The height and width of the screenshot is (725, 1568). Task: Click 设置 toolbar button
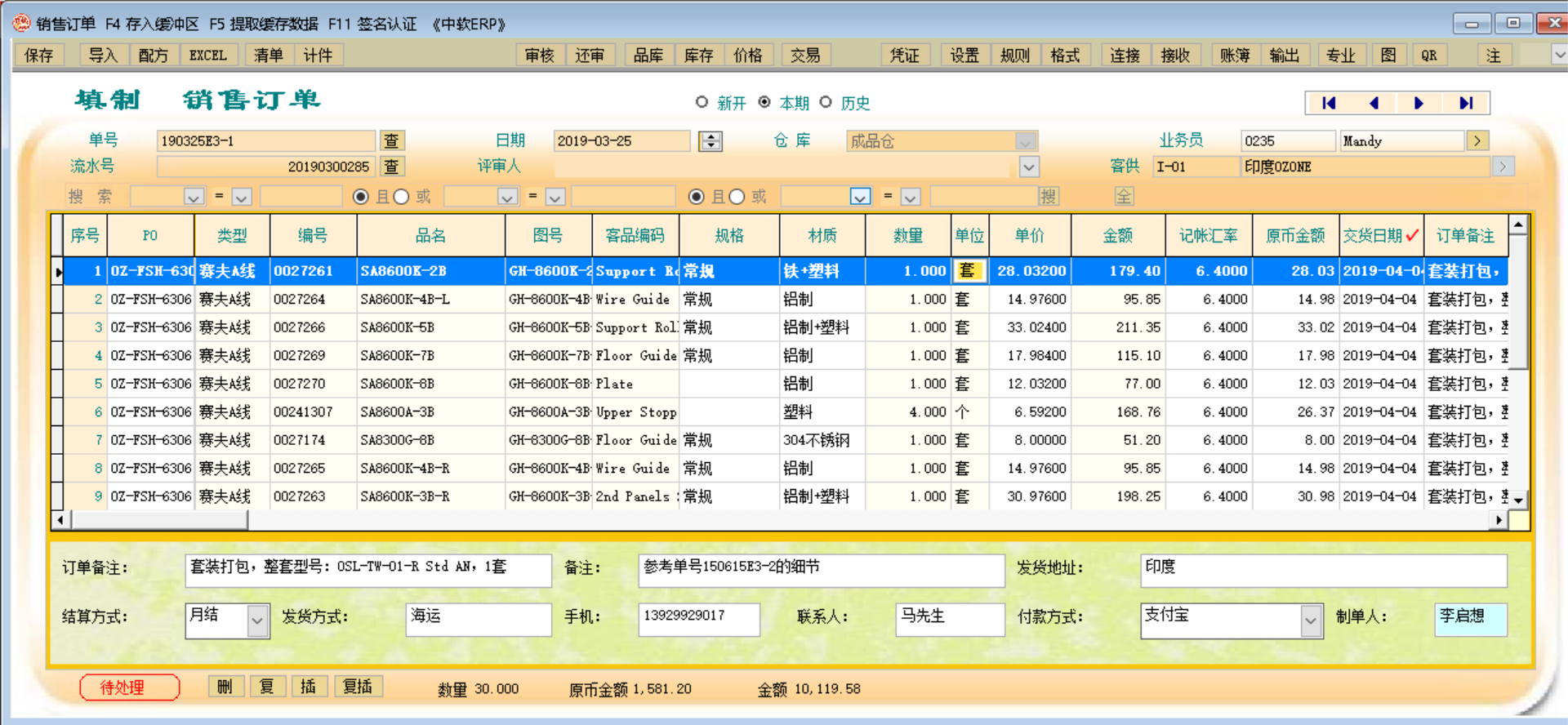click(964, 56)
